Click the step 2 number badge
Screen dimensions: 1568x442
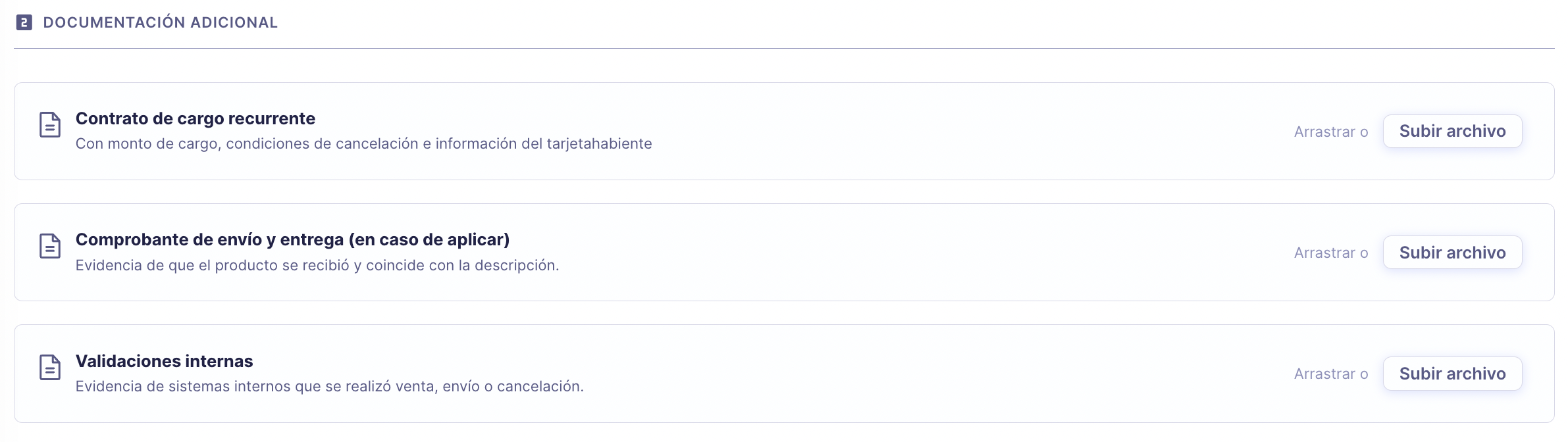[x=24, y=22]
